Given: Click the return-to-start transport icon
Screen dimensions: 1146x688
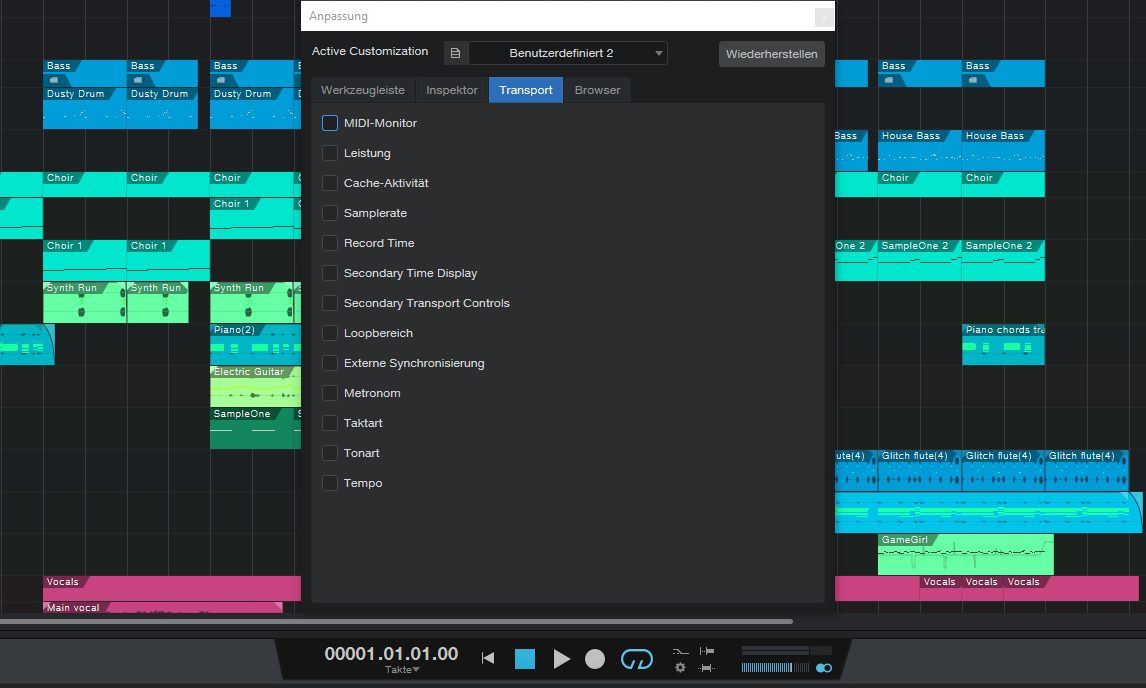Looking at the screenshot, I should click(488, 658).
